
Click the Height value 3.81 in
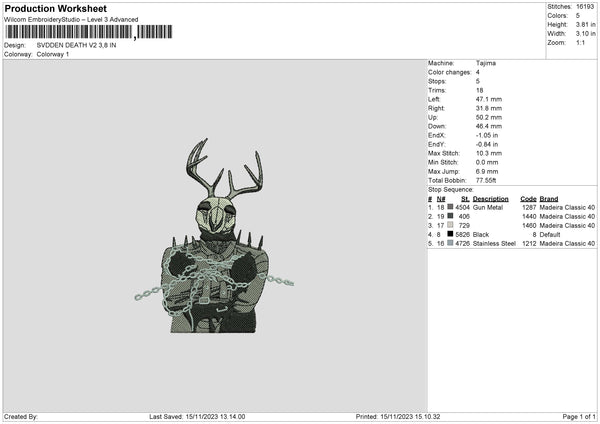click(x=585, y=24)
